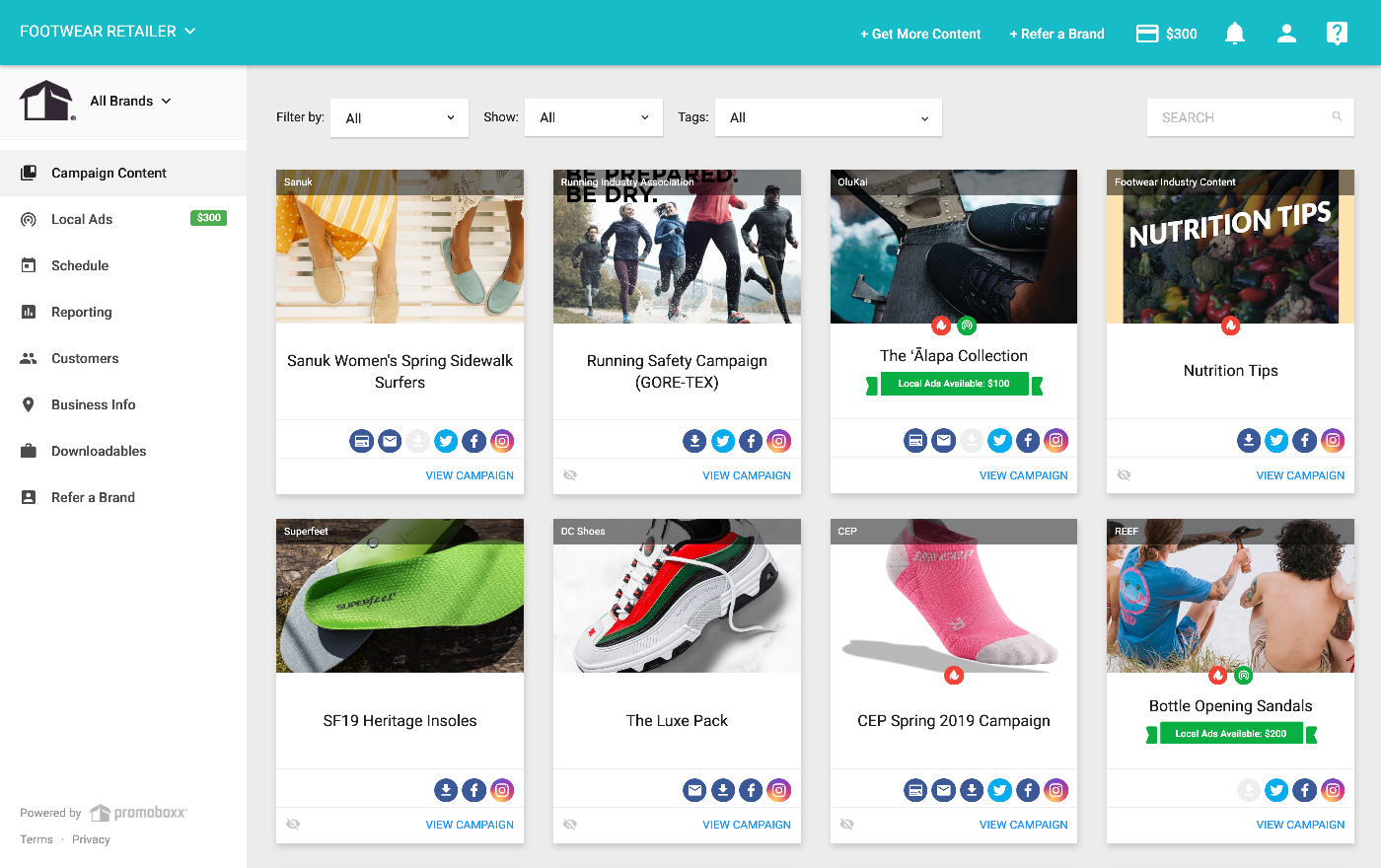Viewport: 1381px width, 868px height.
Task: Toggle hidden eye icon on Running Safety Campaign
Action: point(570,475)
